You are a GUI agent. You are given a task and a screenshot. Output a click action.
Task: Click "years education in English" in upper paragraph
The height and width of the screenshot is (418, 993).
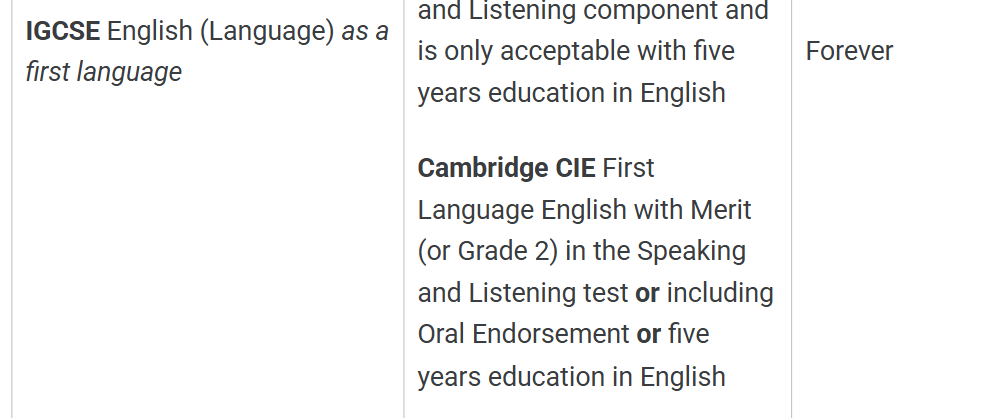point(571,93)
